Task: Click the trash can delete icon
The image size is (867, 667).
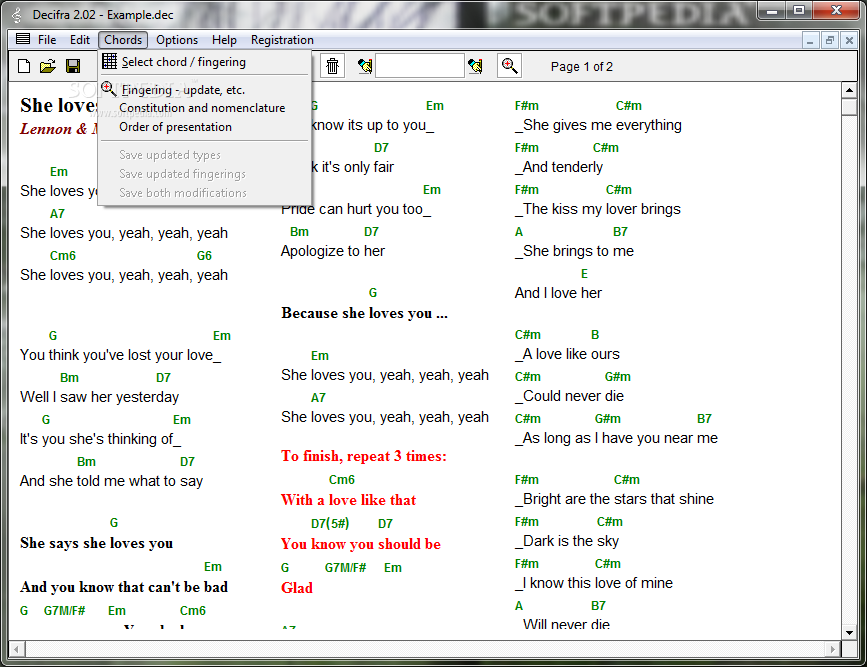Action: (x=332, y=66)
